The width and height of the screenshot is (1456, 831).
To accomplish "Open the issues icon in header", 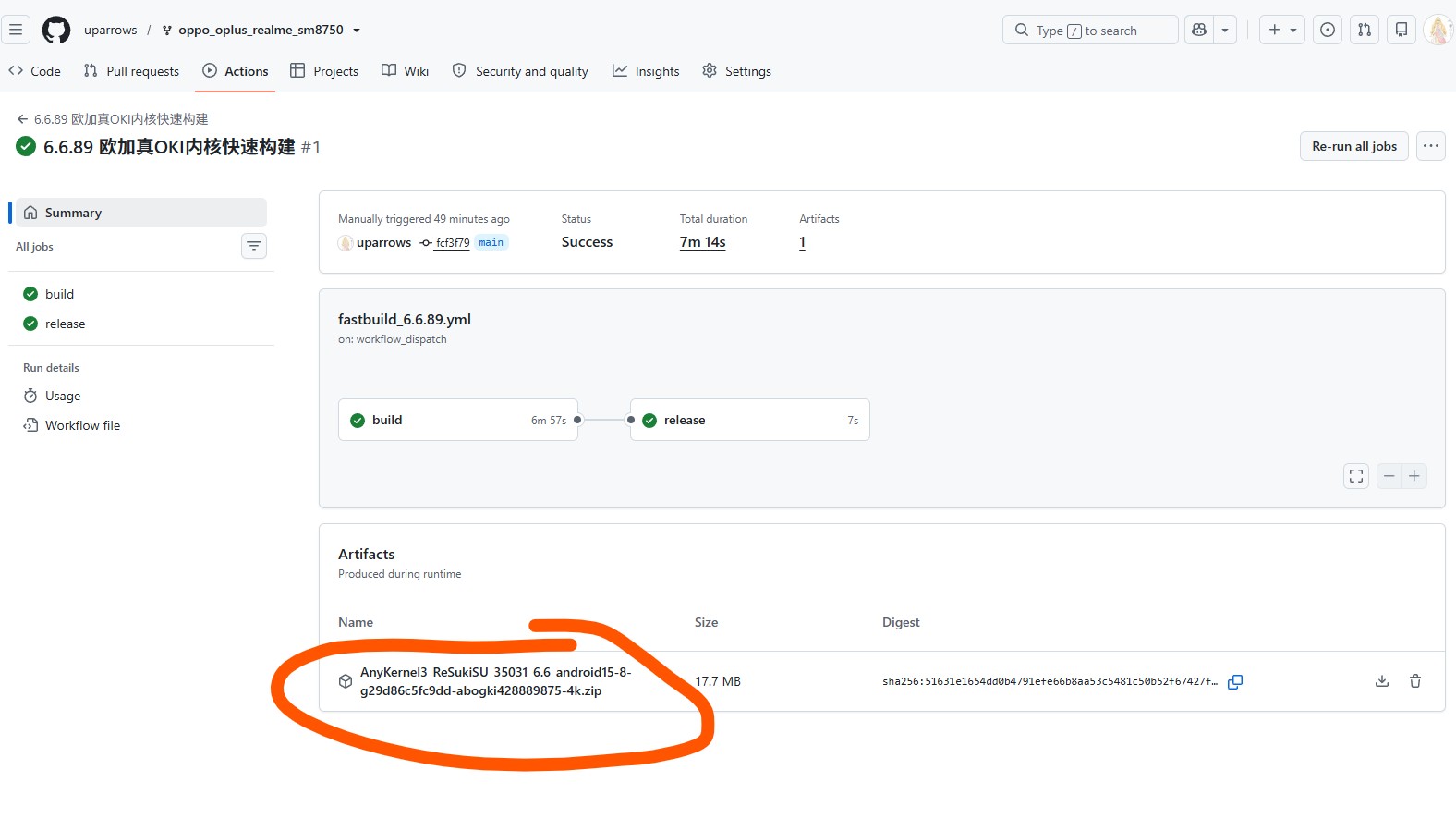I will (1328, 30).
